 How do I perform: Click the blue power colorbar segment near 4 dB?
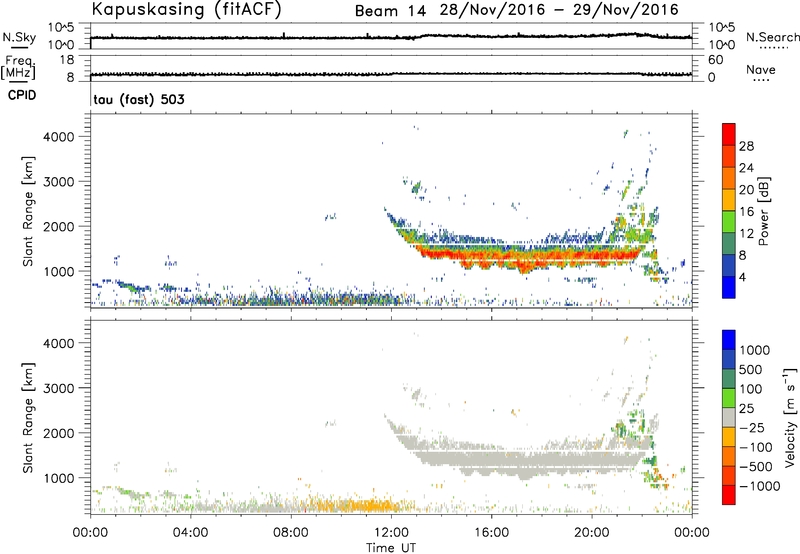pos(729,287)
